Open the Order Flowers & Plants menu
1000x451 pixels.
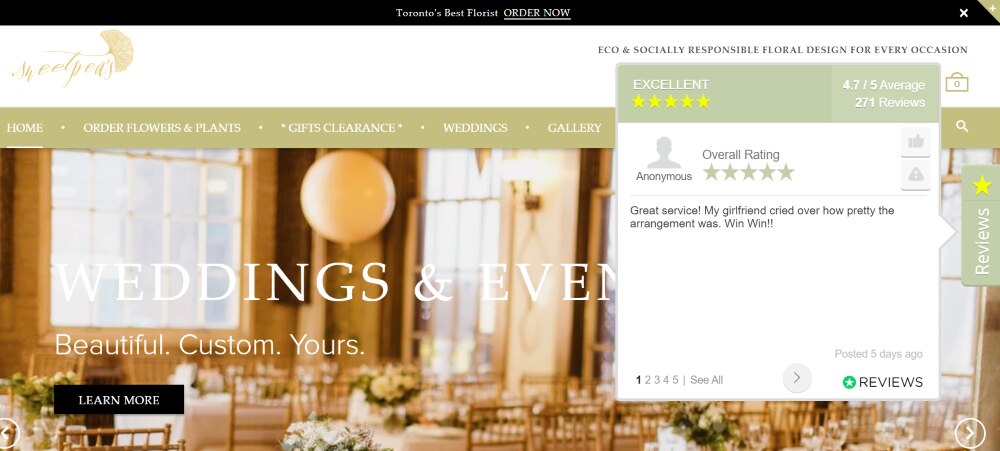(x=162, y=128)
